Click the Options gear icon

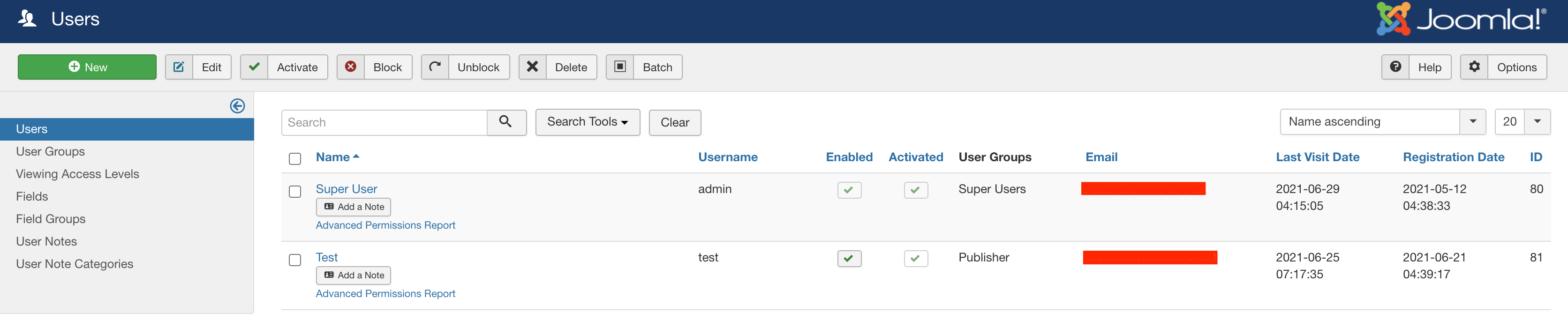click(x=1474, y=67)
